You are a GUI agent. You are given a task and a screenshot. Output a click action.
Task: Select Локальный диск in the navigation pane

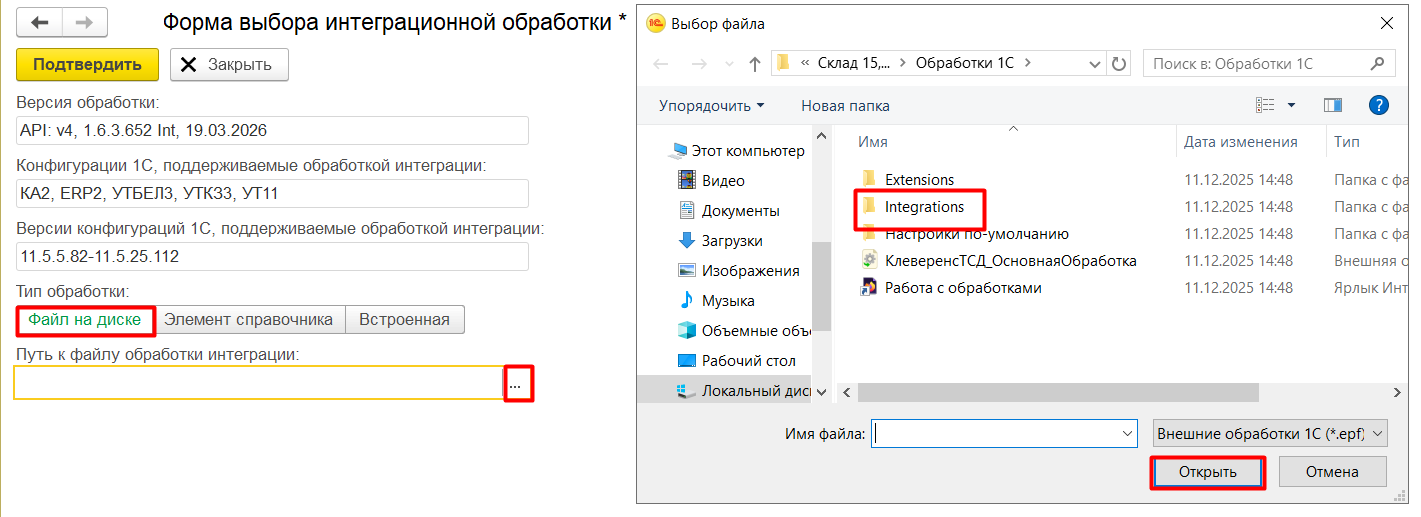point(743,391)
